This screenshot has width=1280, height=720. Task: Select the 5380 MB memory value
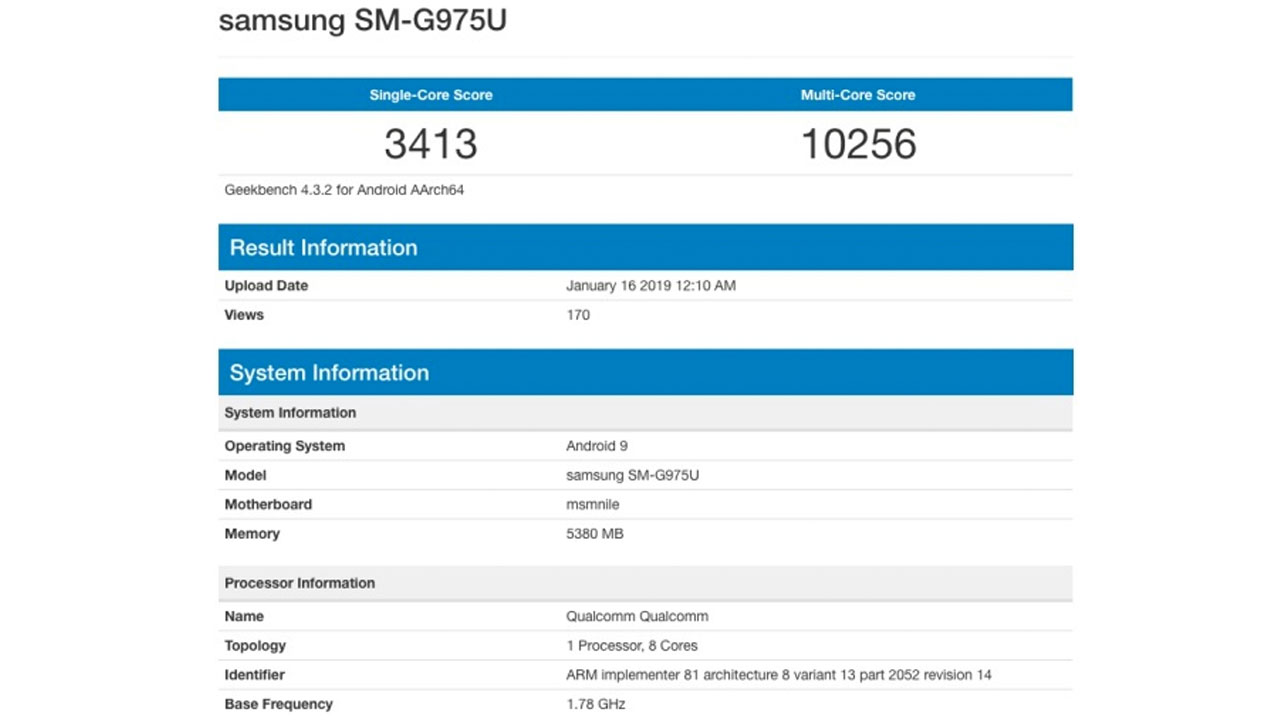pyautogui.click(x=595, y=534)
